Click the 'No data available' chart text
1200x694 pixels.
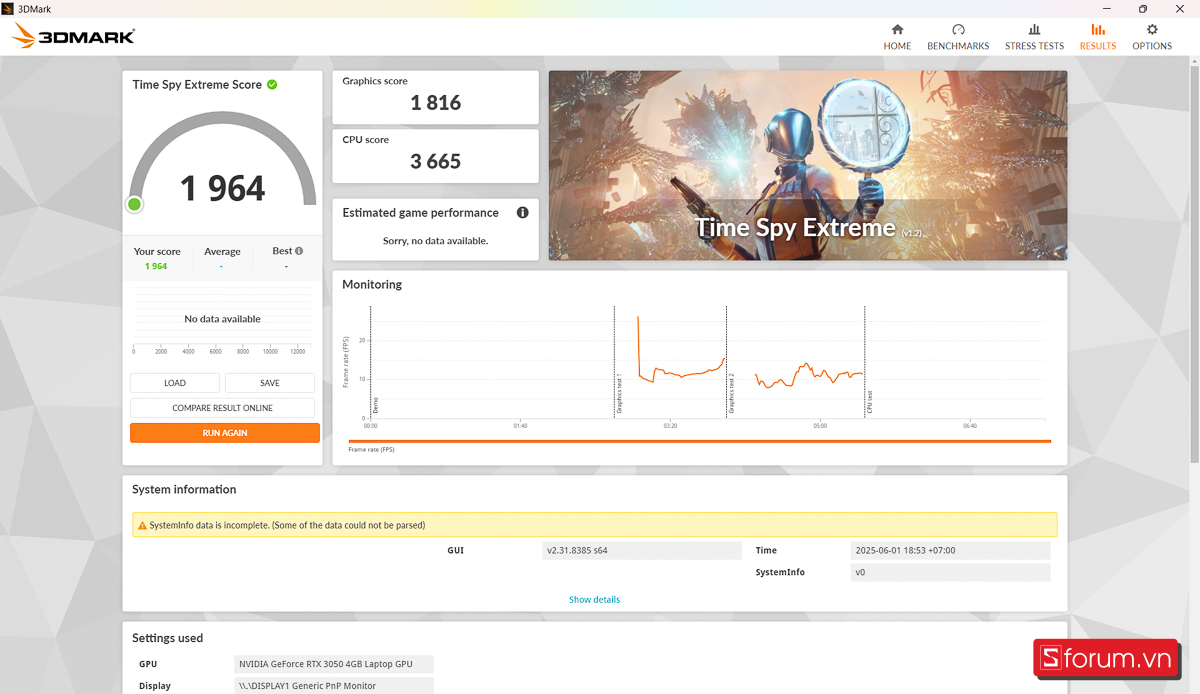[222, 319]
